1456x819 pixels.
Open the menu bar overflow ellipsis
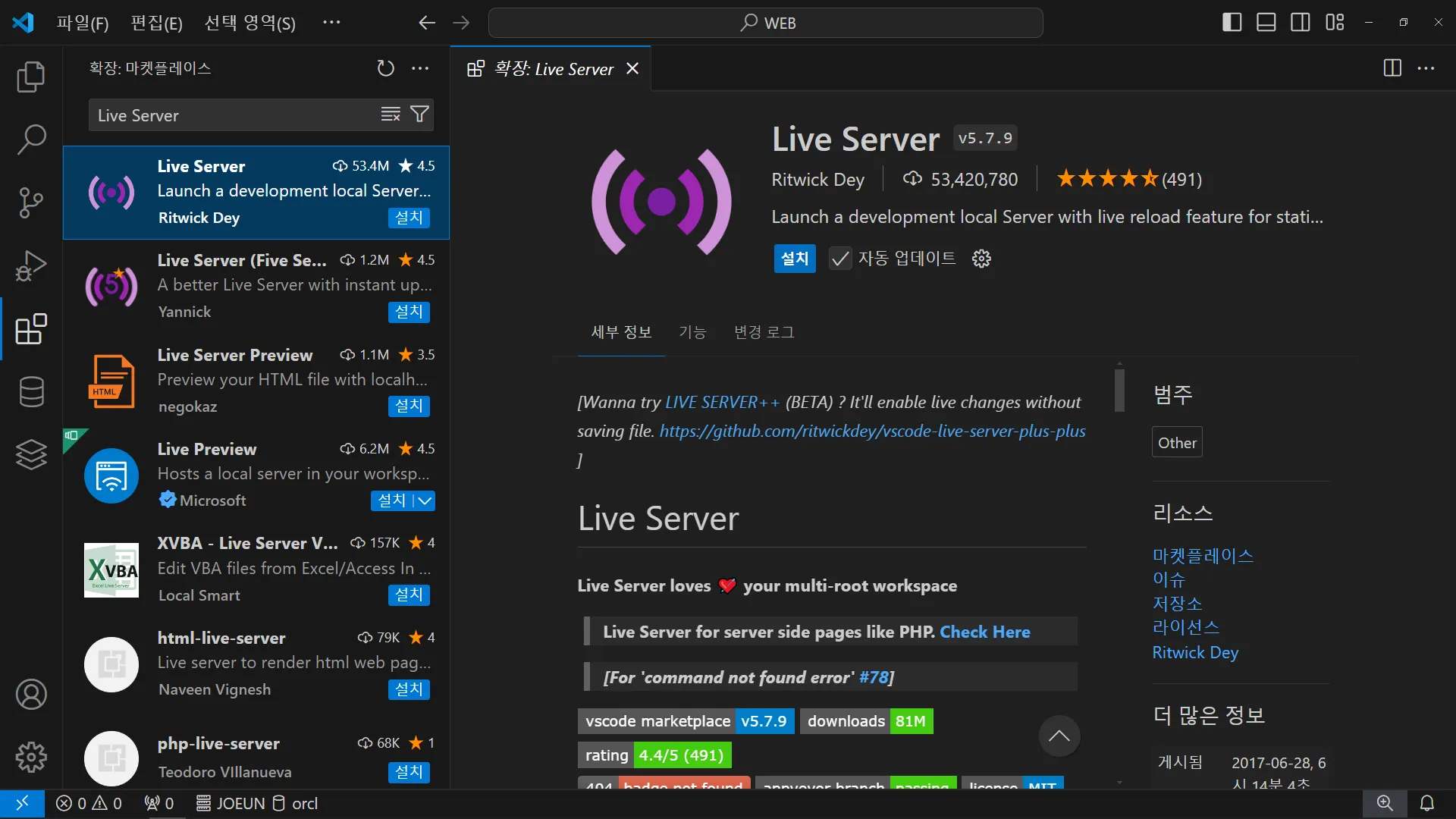pyautogui.click(x=331, y=22)
